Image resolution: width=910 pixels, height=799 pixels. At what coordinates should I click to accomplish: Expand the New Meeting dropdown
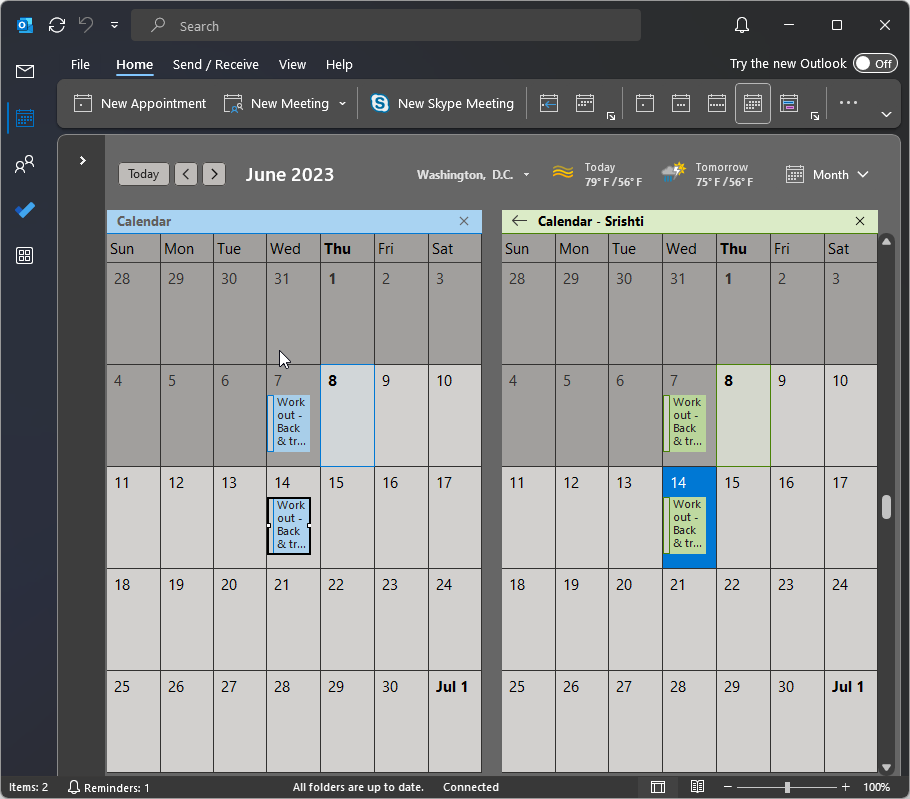pyautogui.click(x=343, y=103)
